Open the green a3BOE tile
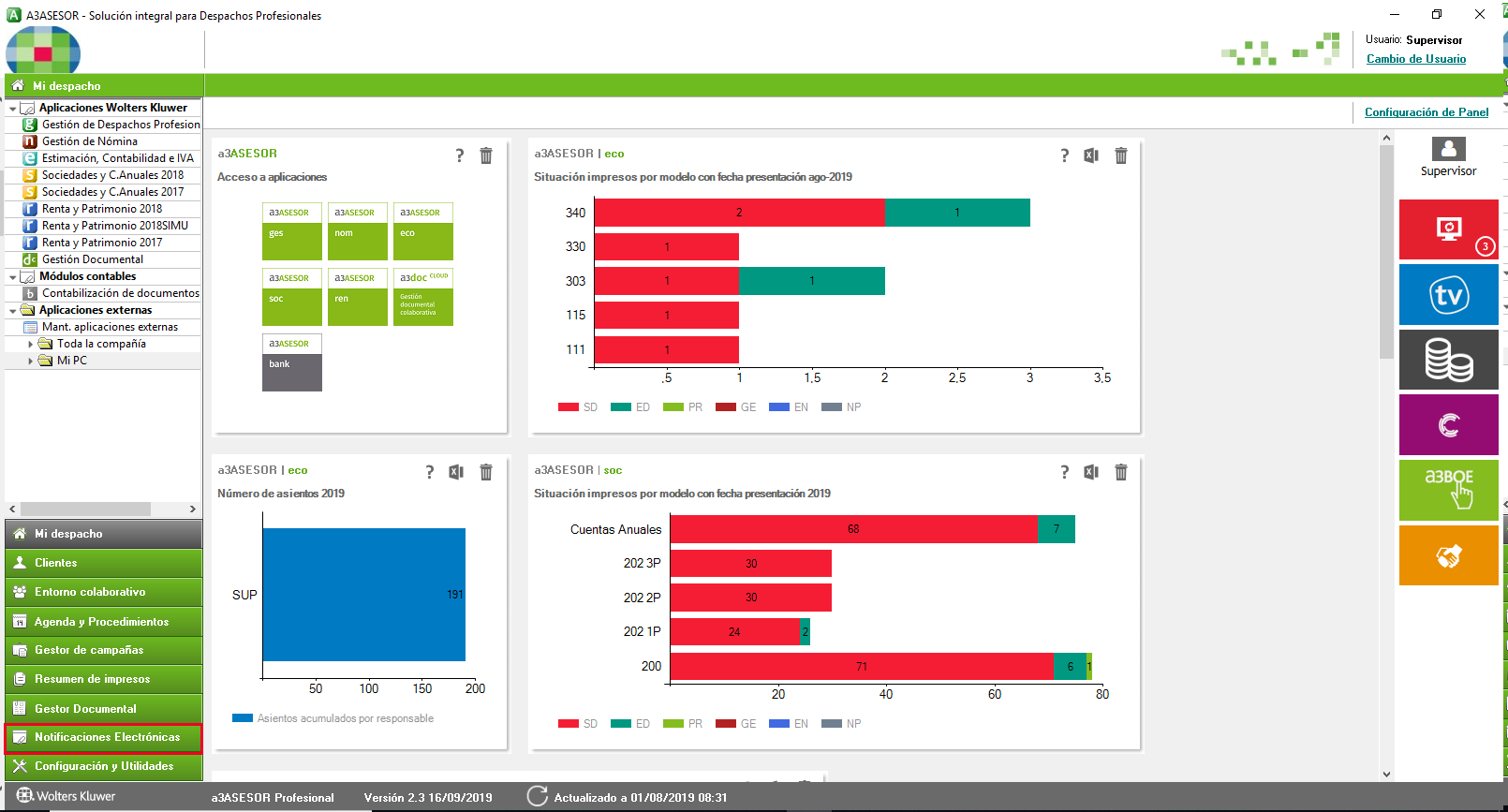The image size is (1508, 812). tap(1449, 490)
